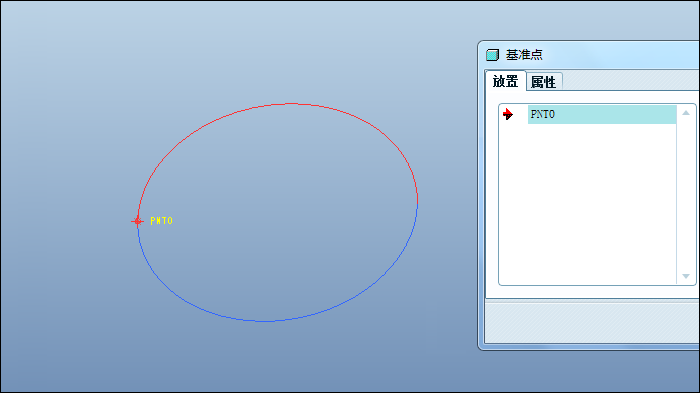Select the PNT0 entry in the point list
The width and height of the screenshot is (700, 393).
pyautogui.click(x=602, y=114)
